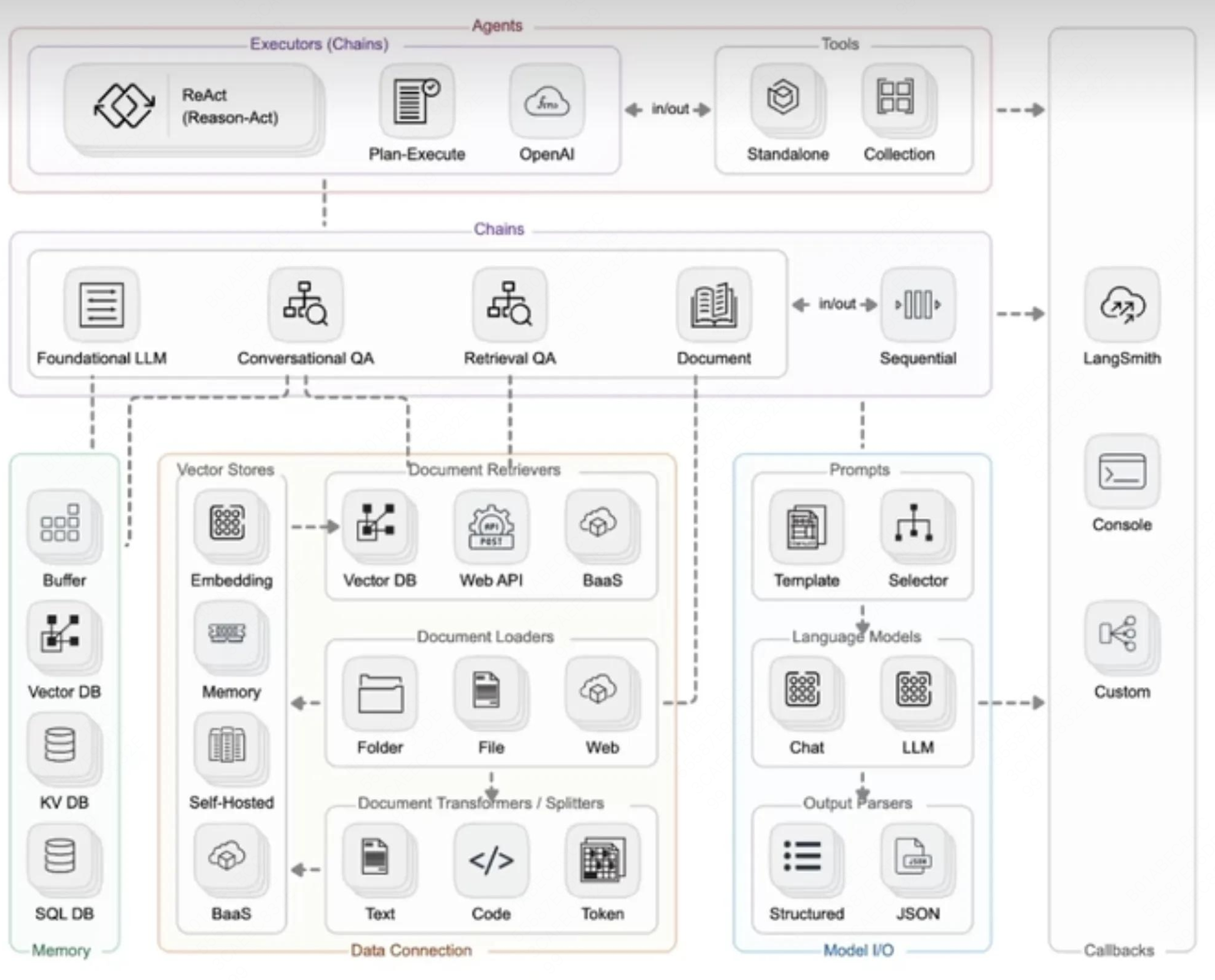This screenshot has height=980, width=1215.
Task: Click the in/out label beside Tools
Action: click(x=670, y=109)
